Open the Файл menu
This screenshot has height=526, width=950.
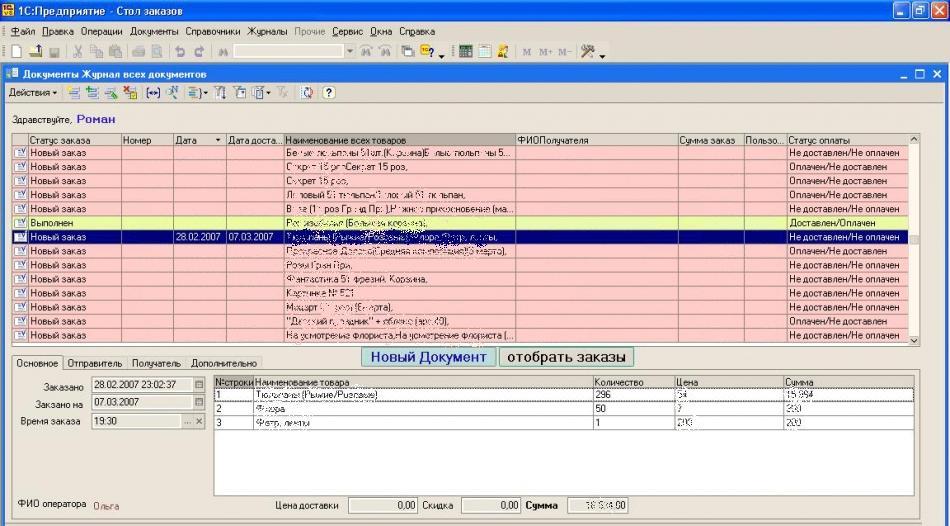pyautogui.click(x=23, y=32)
